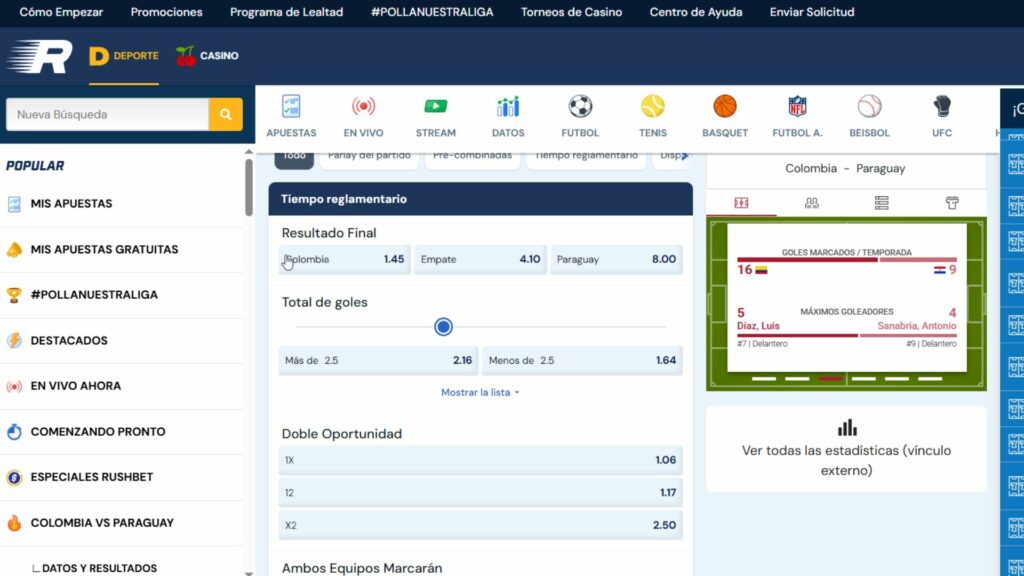The width and height of the screenshot is (1024, 576).
Task: Click Diaz, Luis top scorer name
Action: pos(758,326)
